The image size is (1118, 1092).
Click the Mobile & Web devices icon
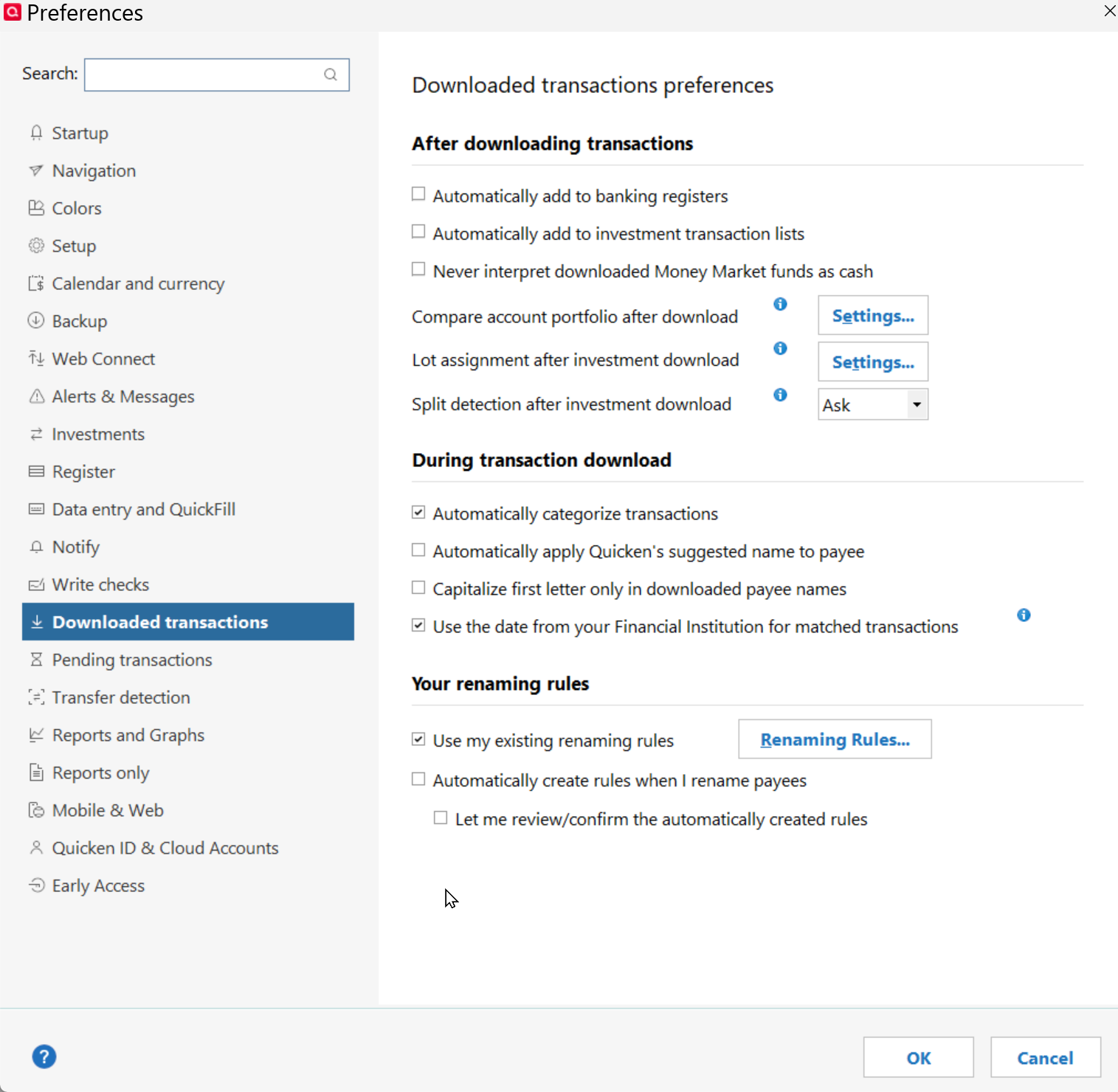[x=36, y=810]
